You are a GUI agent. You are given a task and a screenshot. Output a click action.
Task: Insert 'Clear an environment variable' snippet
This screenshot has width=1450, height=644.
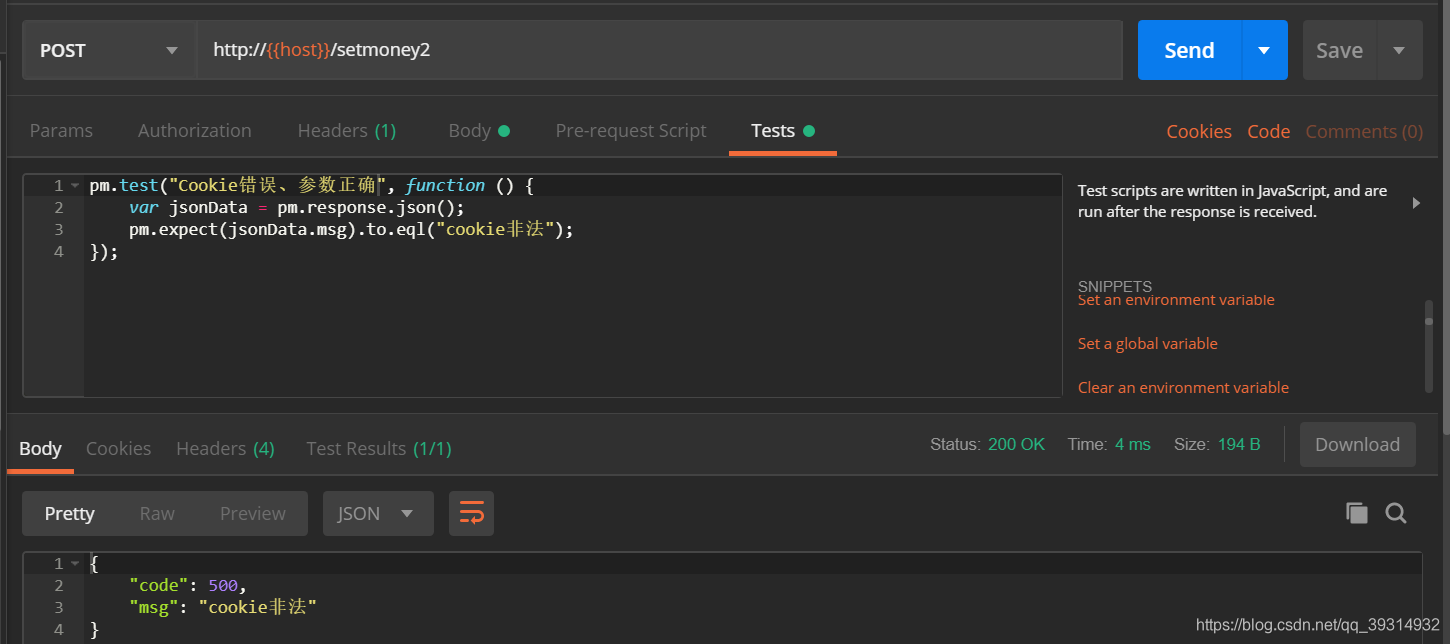click(1183, 387)
